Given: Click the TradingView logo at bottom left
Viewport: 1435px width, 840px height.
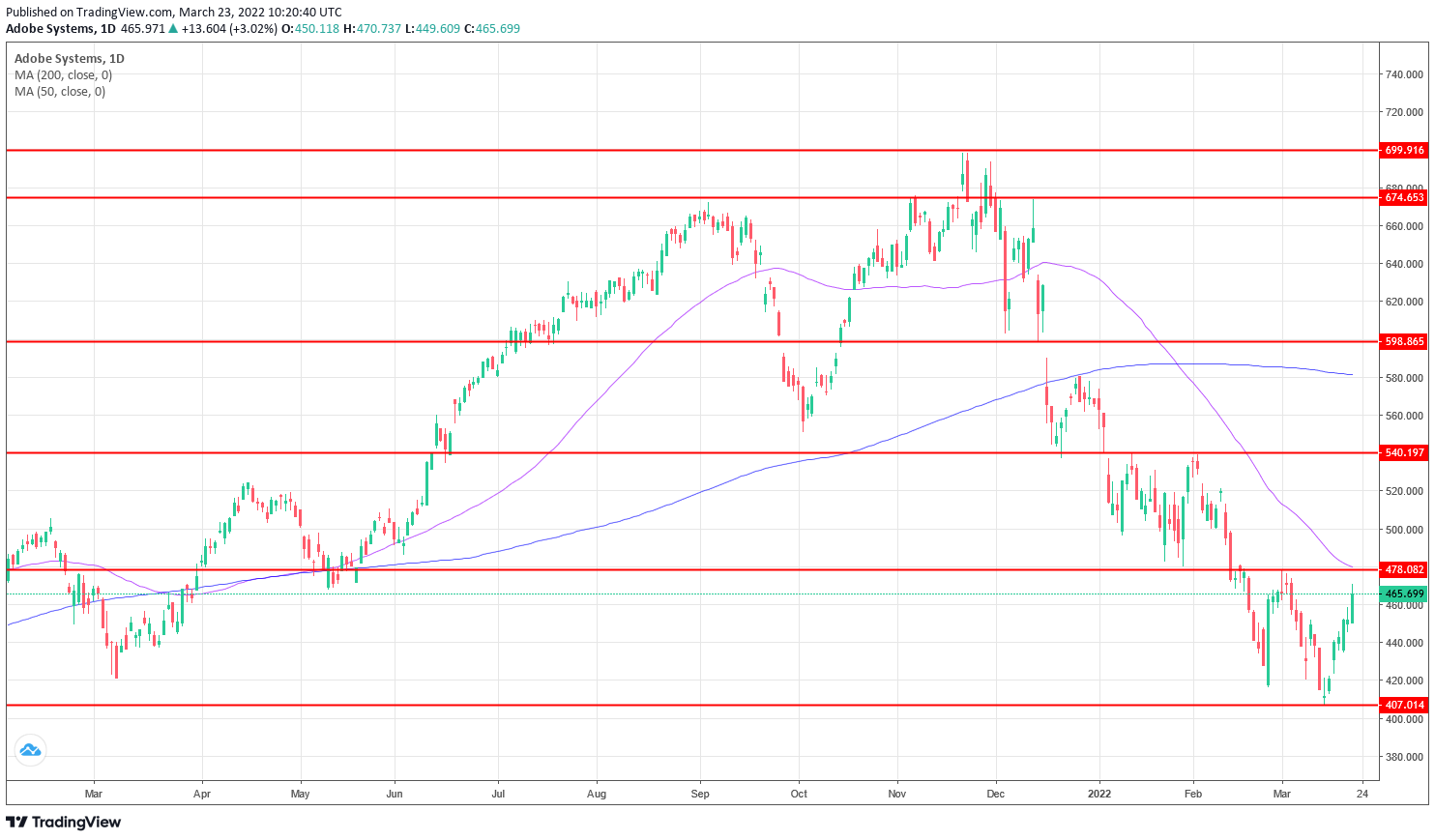Looking at the screenshot, I should click(x=64, y=823).
